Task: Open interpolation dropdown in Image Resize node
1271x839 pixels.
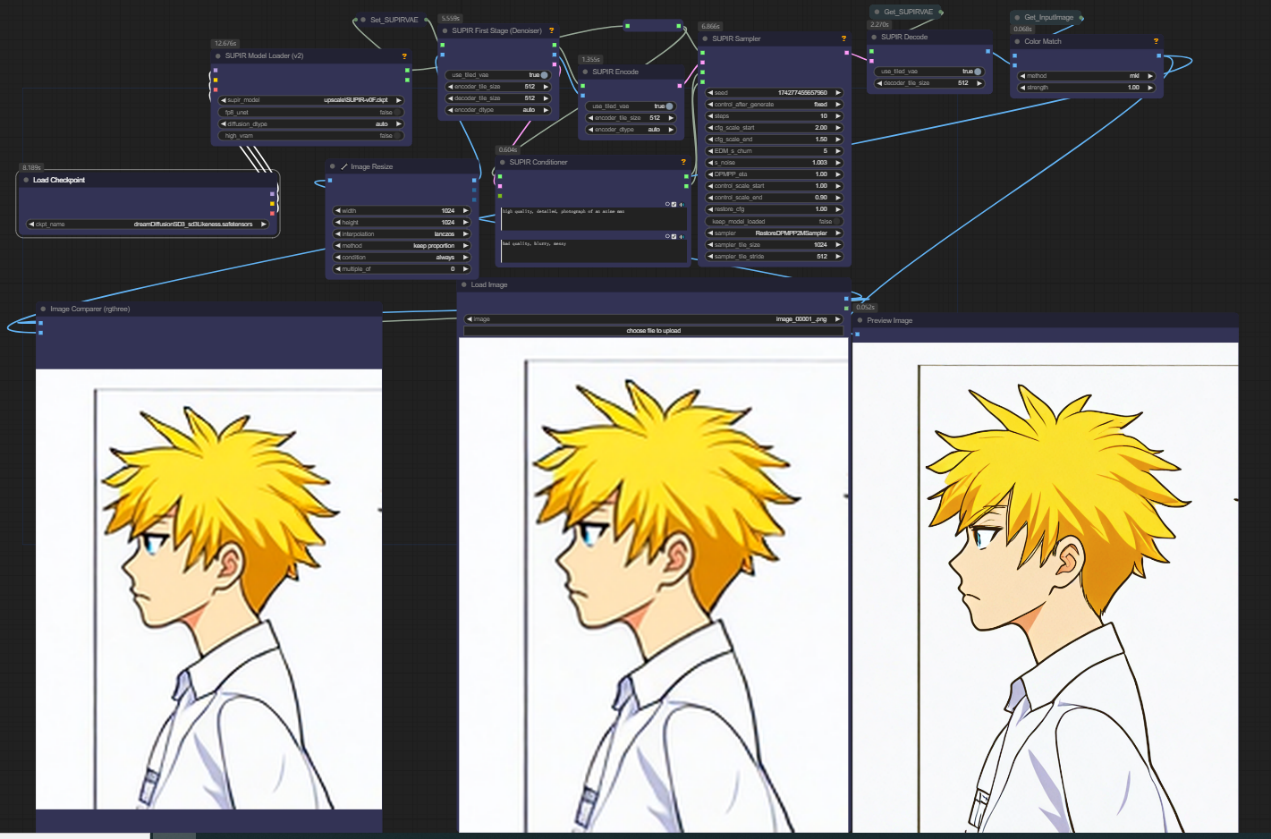Action: [401, 233]
